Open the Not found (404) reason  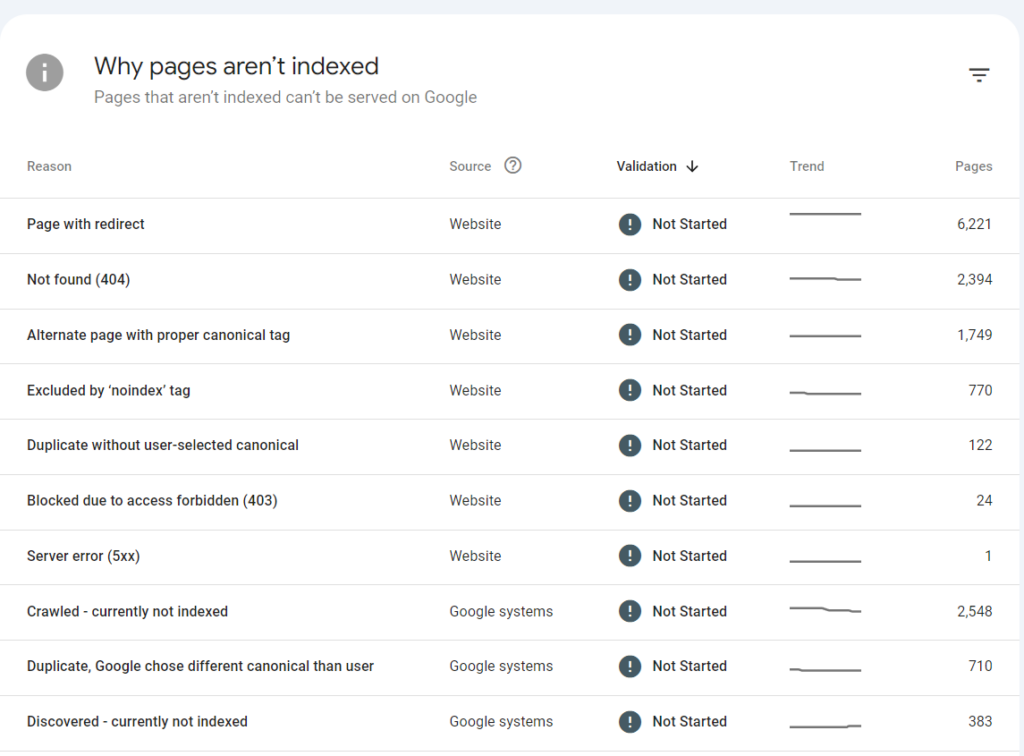78,279
